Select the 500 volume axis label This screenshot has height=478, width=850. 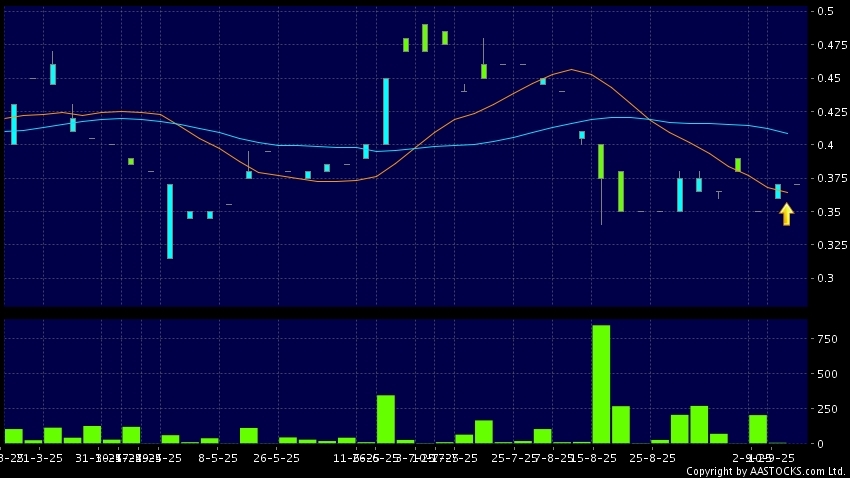point(827,374)
